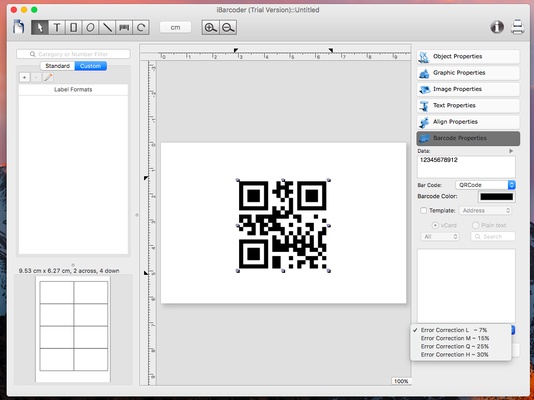This screenshot has width=534, height=400.
Task: Select the Oval tool
Action: coord(90,27)
